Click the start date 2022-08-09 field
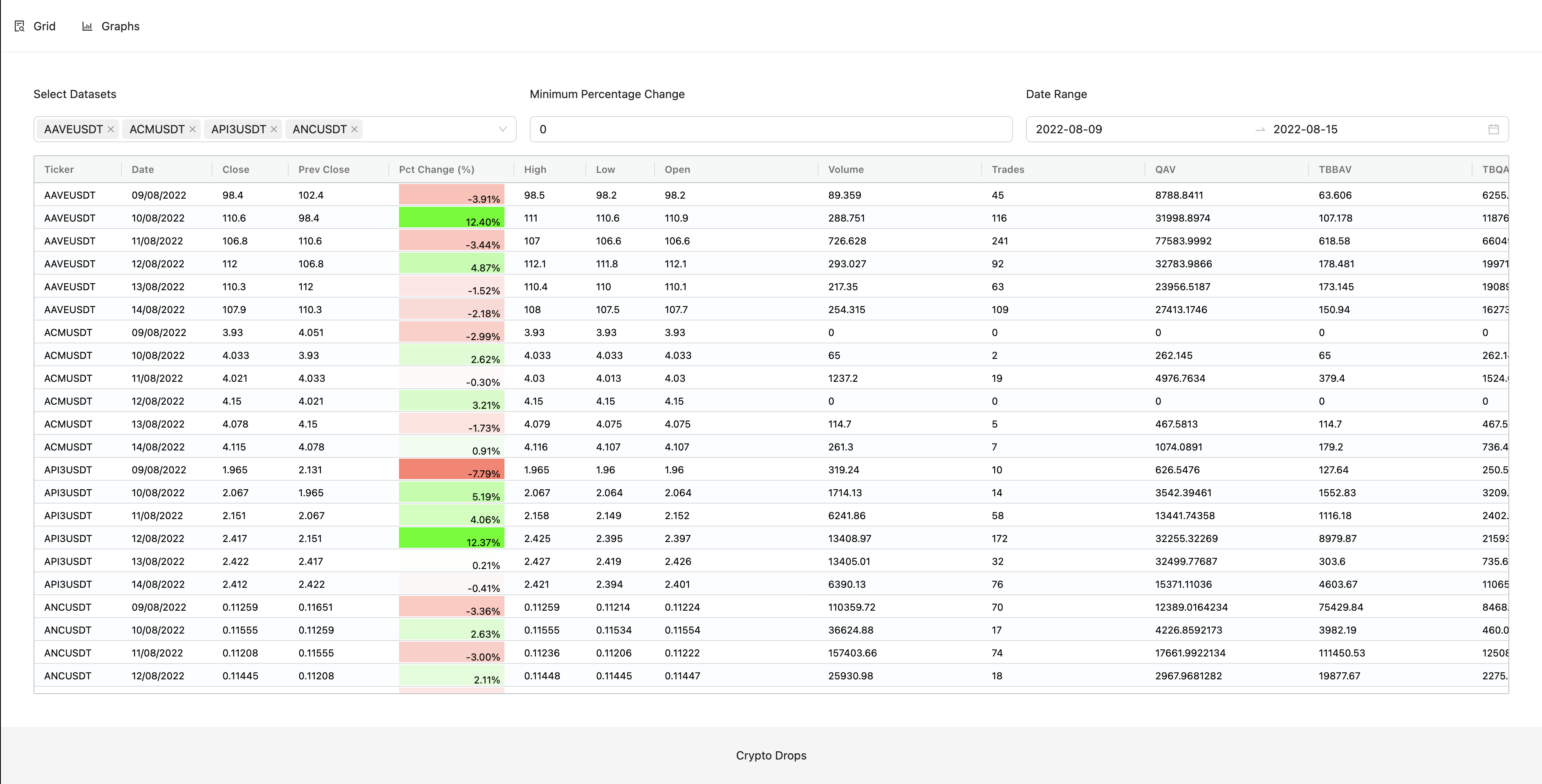The height and width of the screenshot is (784, 1542). tap(1070, 129)
